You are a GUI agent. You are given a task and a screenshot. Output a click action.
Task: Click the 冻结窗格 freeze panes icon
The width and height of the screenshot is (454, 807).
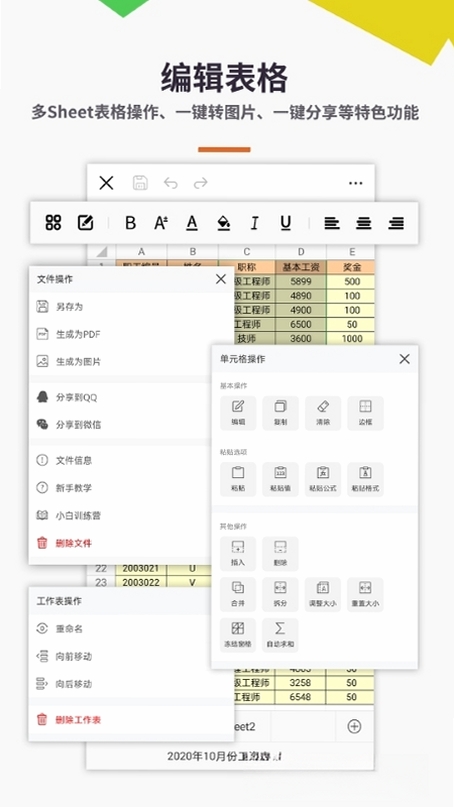tap(238, 635)
